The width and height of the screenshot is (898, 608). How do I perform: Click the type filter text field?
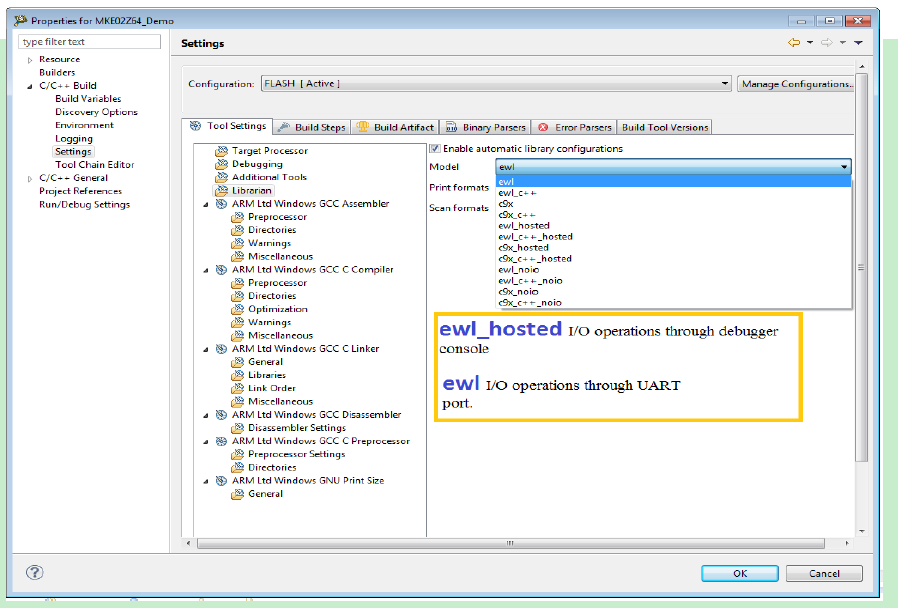pos(90,42)
